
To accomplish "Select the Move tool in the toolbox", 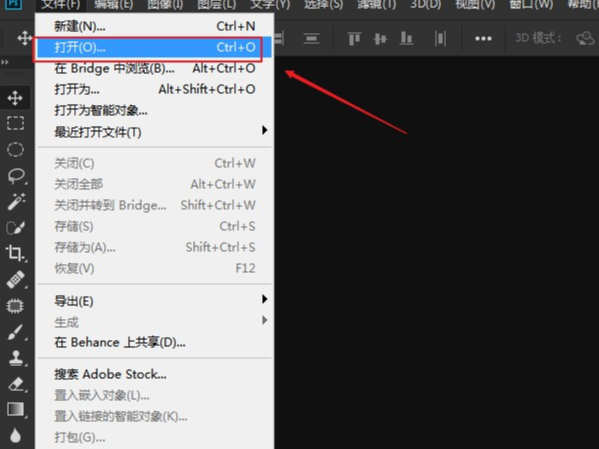I will [15, 98].
